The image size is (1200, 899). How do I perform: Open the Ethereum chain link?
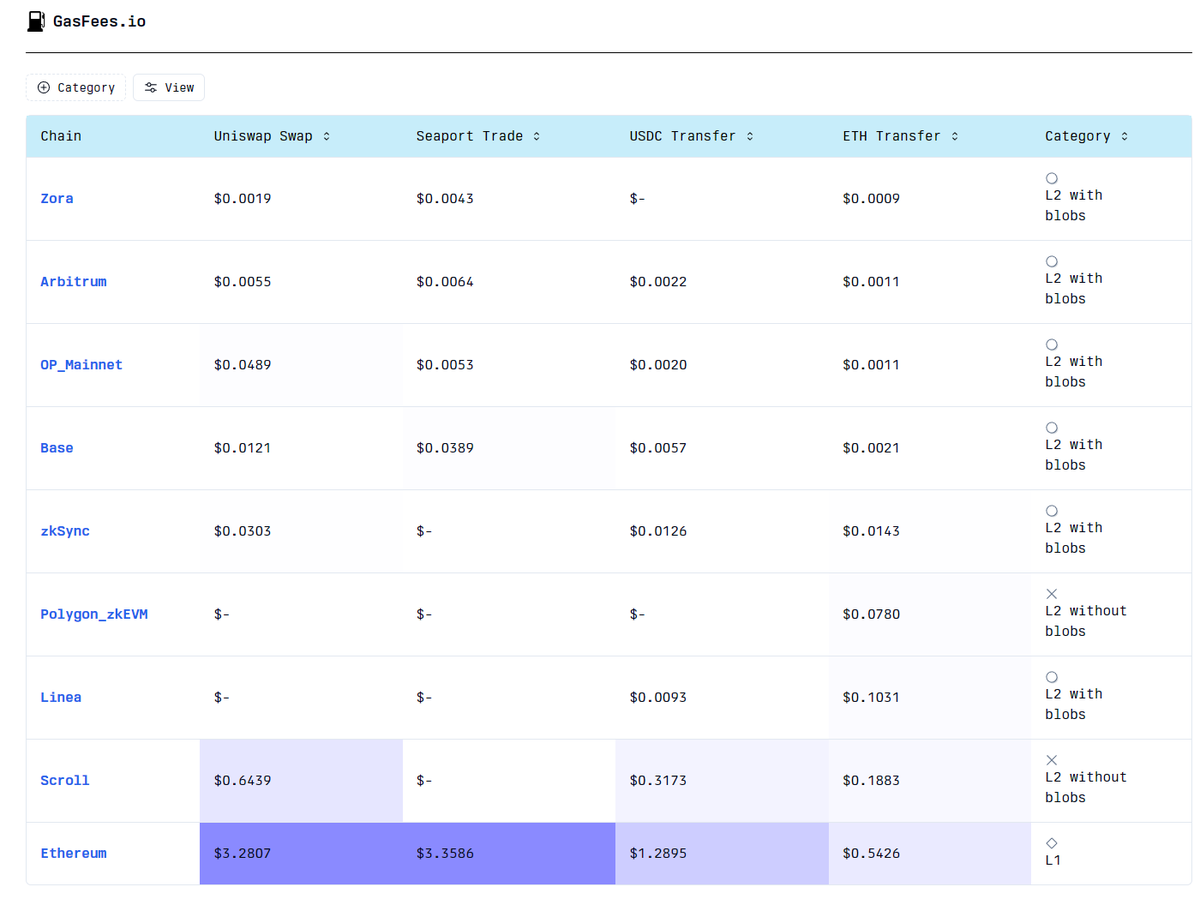(73, 853)
